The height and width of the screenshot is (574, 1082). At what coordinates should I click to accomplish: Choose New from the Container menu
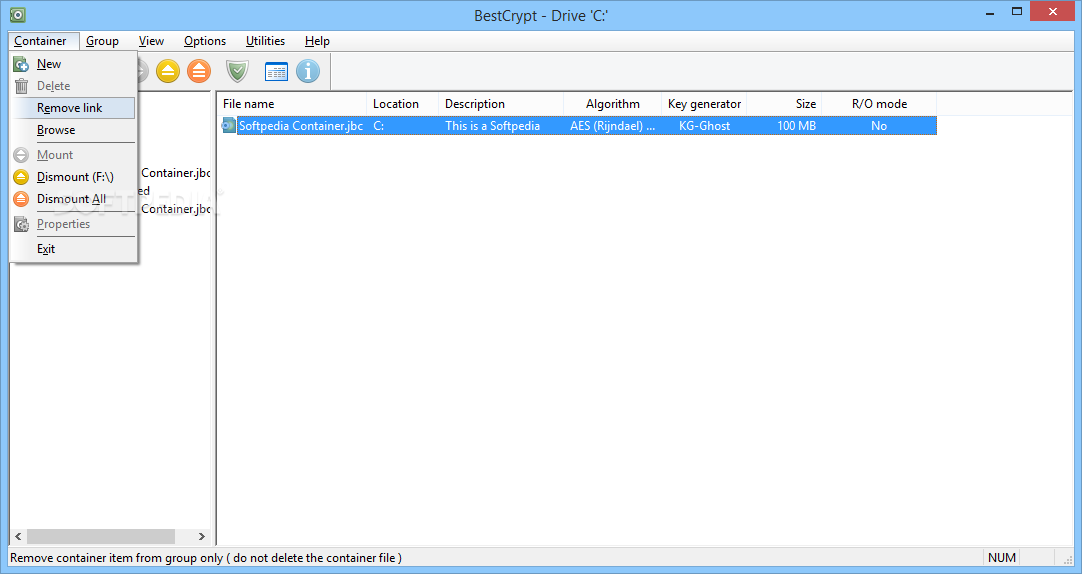[74, 64]
